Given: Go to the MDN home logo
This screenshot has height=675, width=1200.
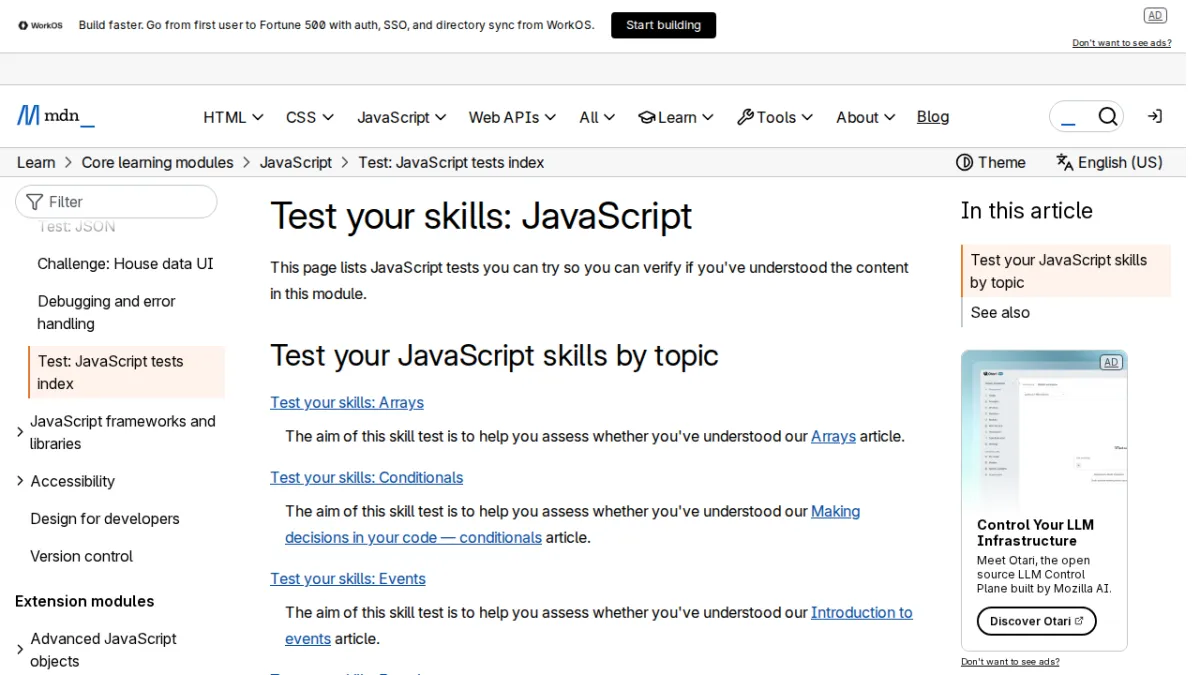Looking at the screenshot, I should click(x=56, y=116).
